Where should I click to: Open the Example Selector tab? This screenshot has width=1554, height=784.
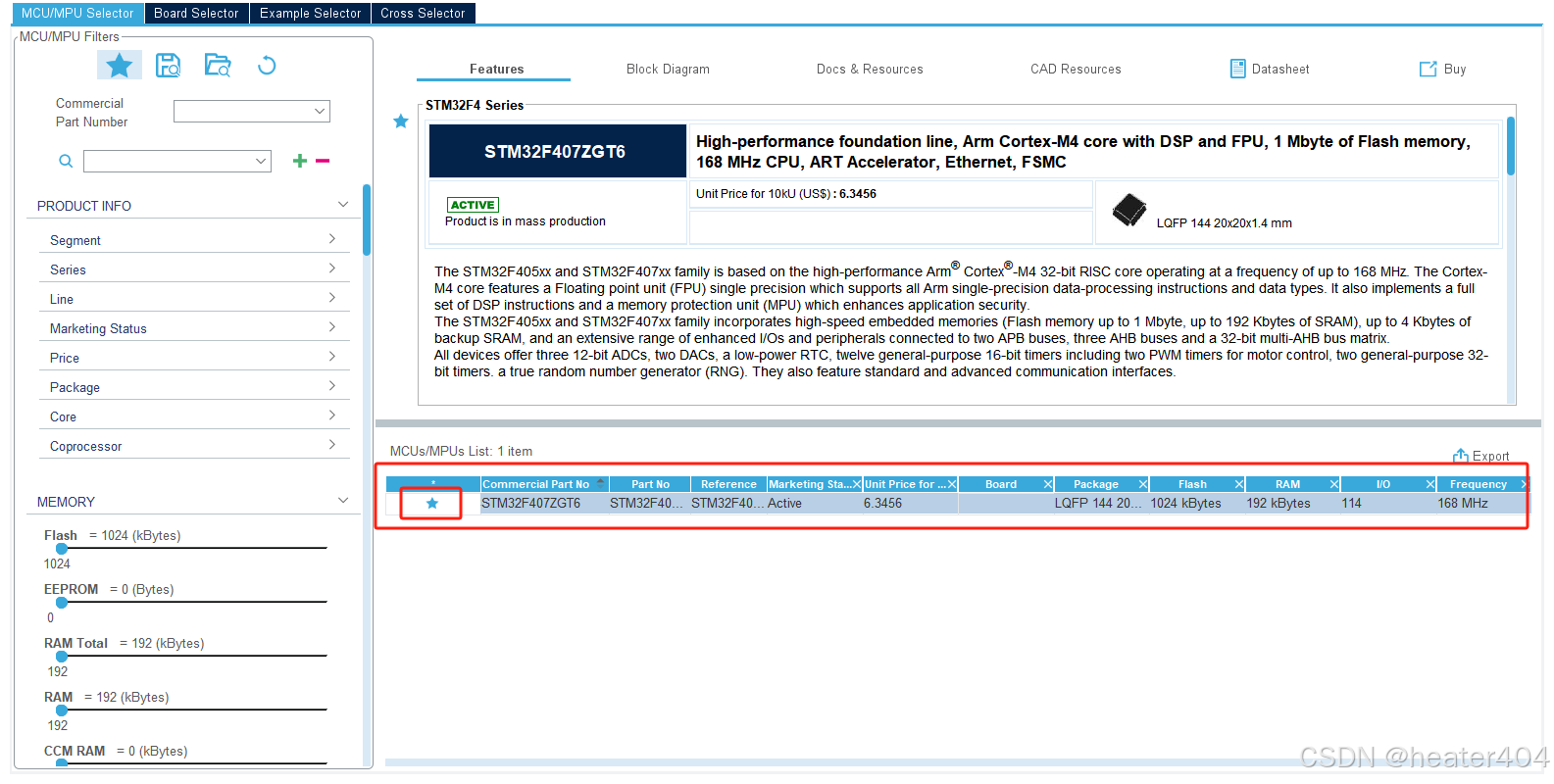coord(310,13)
